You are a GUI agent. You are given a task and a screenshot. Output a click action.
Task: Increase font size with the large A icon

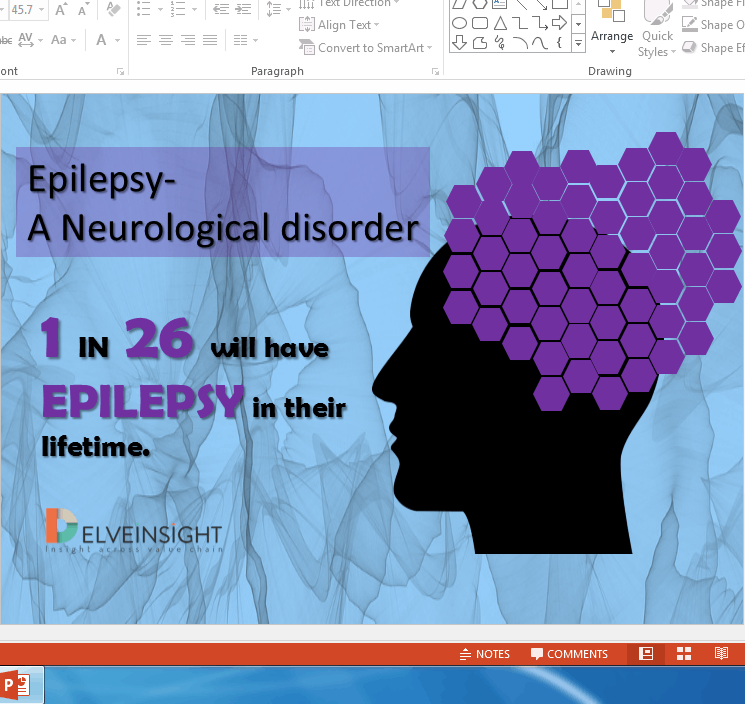(x=60, y=10)
